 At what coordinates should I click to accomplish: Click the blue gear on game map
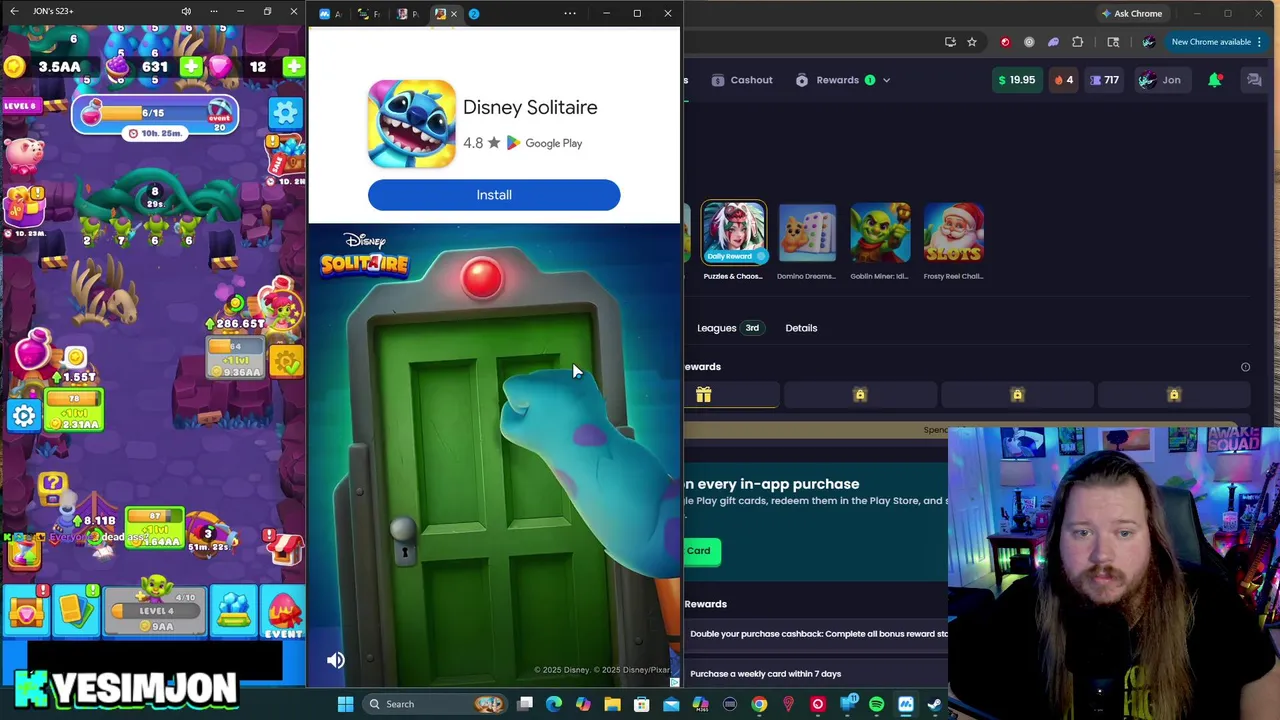pyautogui.click(x=24, y=415)
